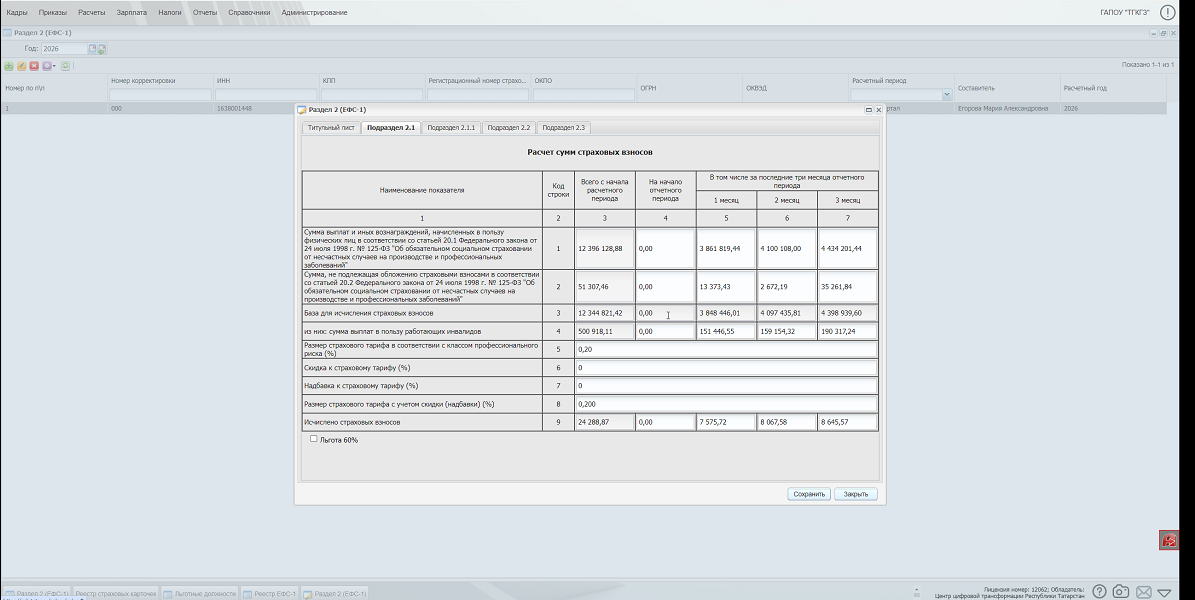Click the refresh list icon
This screenshot has width=1195, height=600.
[66, 66]
